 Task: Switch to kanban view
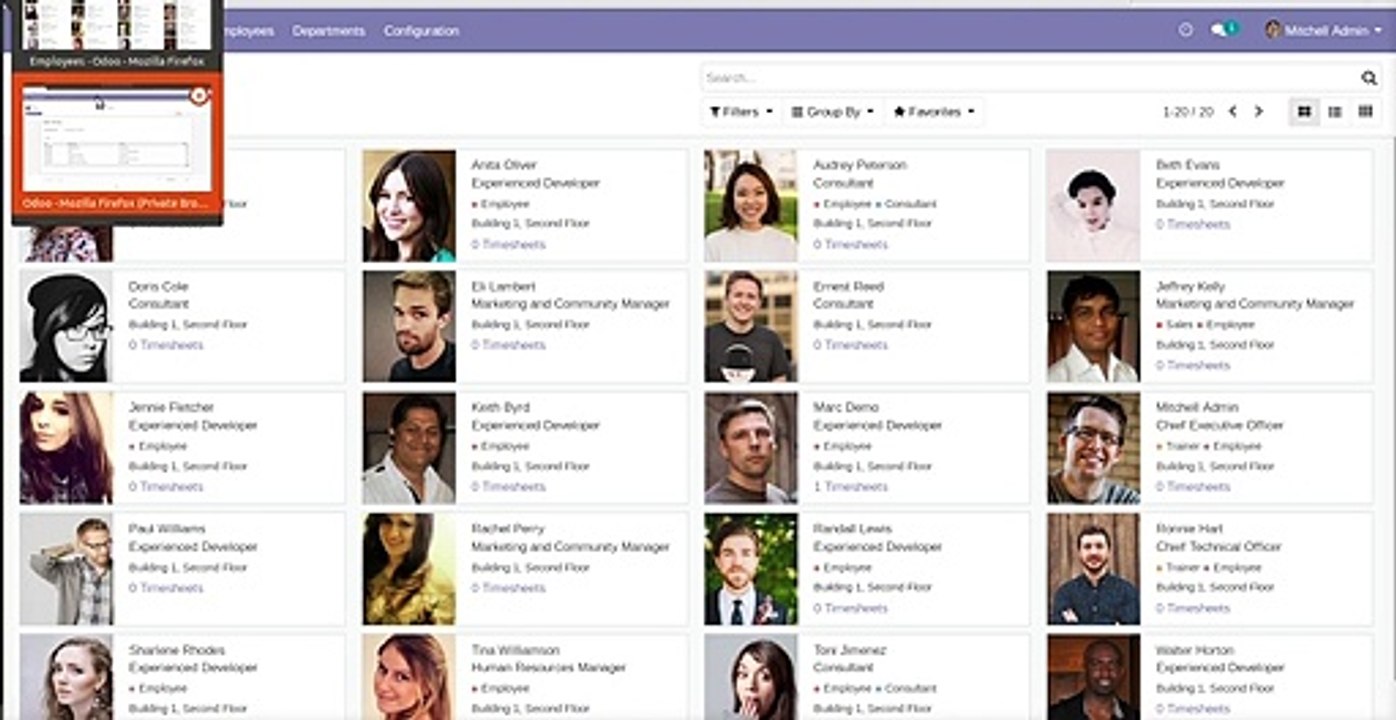tap(1304, 112)
